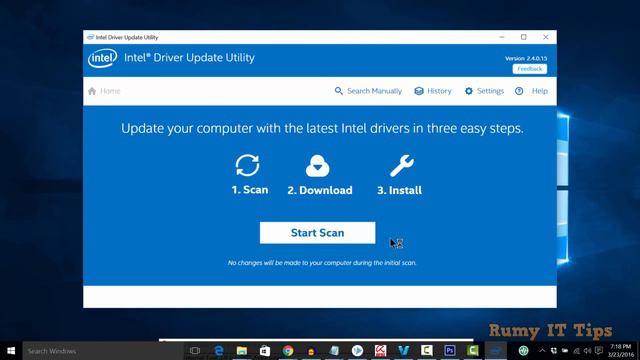
Task: Go to the Home page
Action: click(x=104, y=91)
